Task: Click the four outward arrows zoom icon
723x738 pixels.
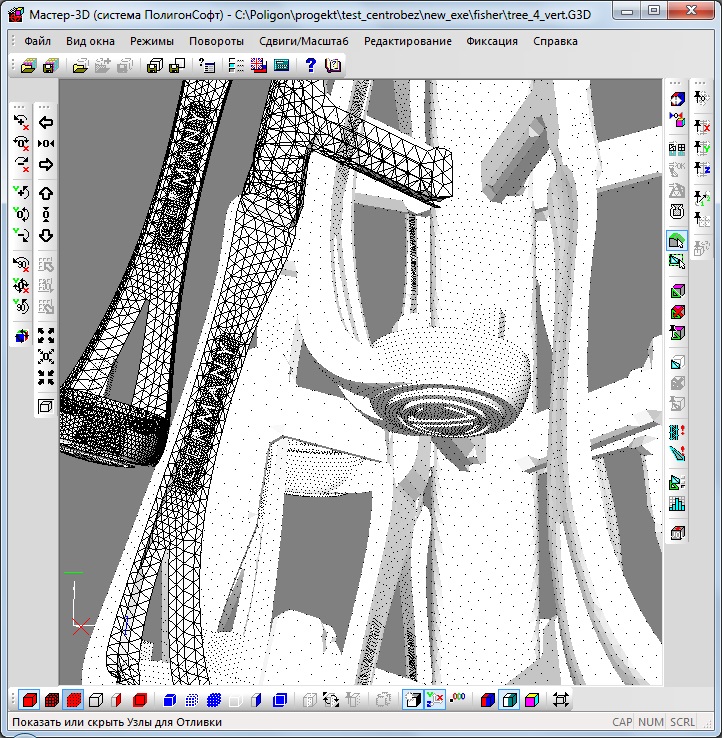Action: (46, 336)
